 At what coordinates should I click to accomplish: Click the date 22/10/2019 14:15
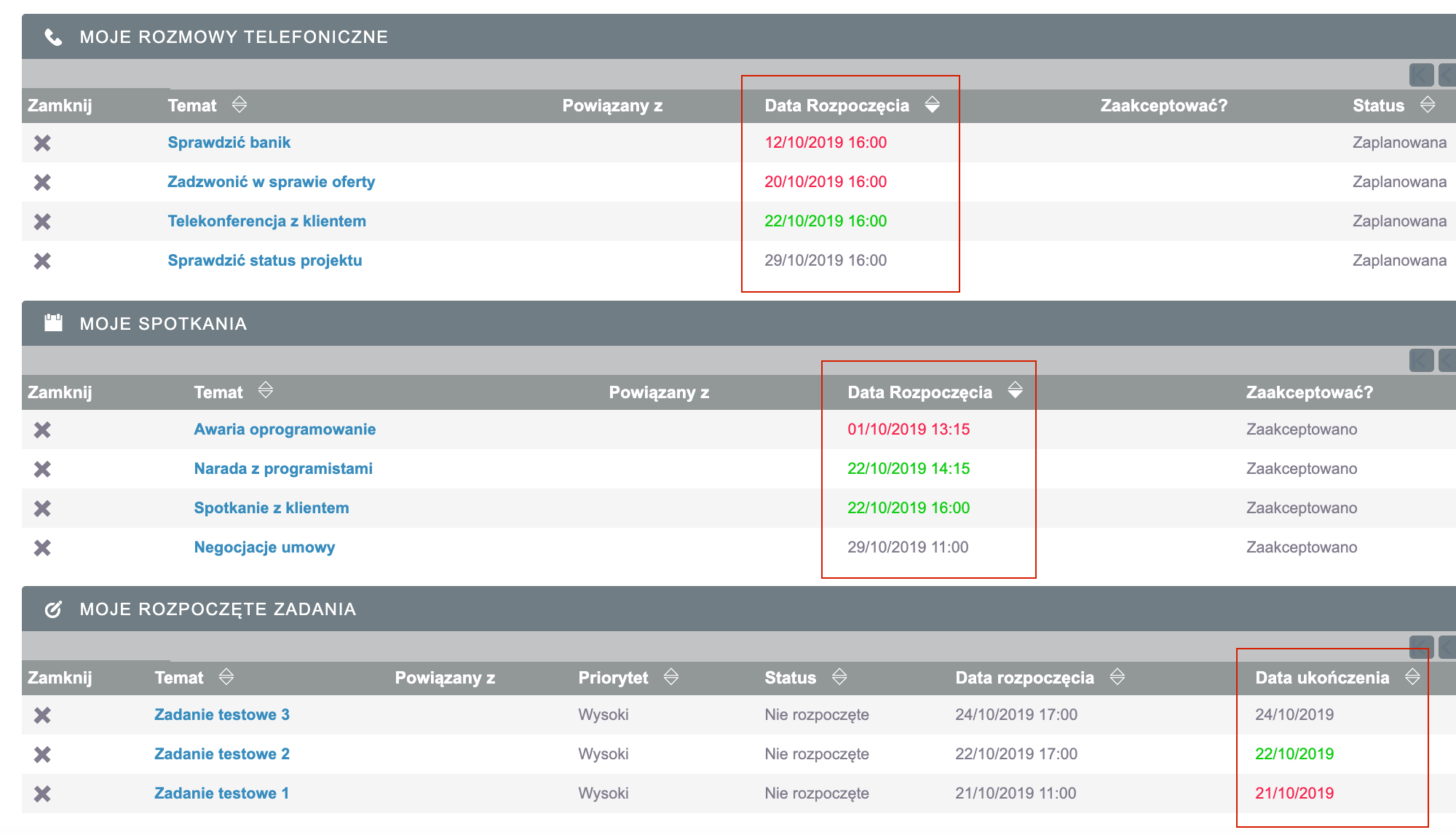909,469
